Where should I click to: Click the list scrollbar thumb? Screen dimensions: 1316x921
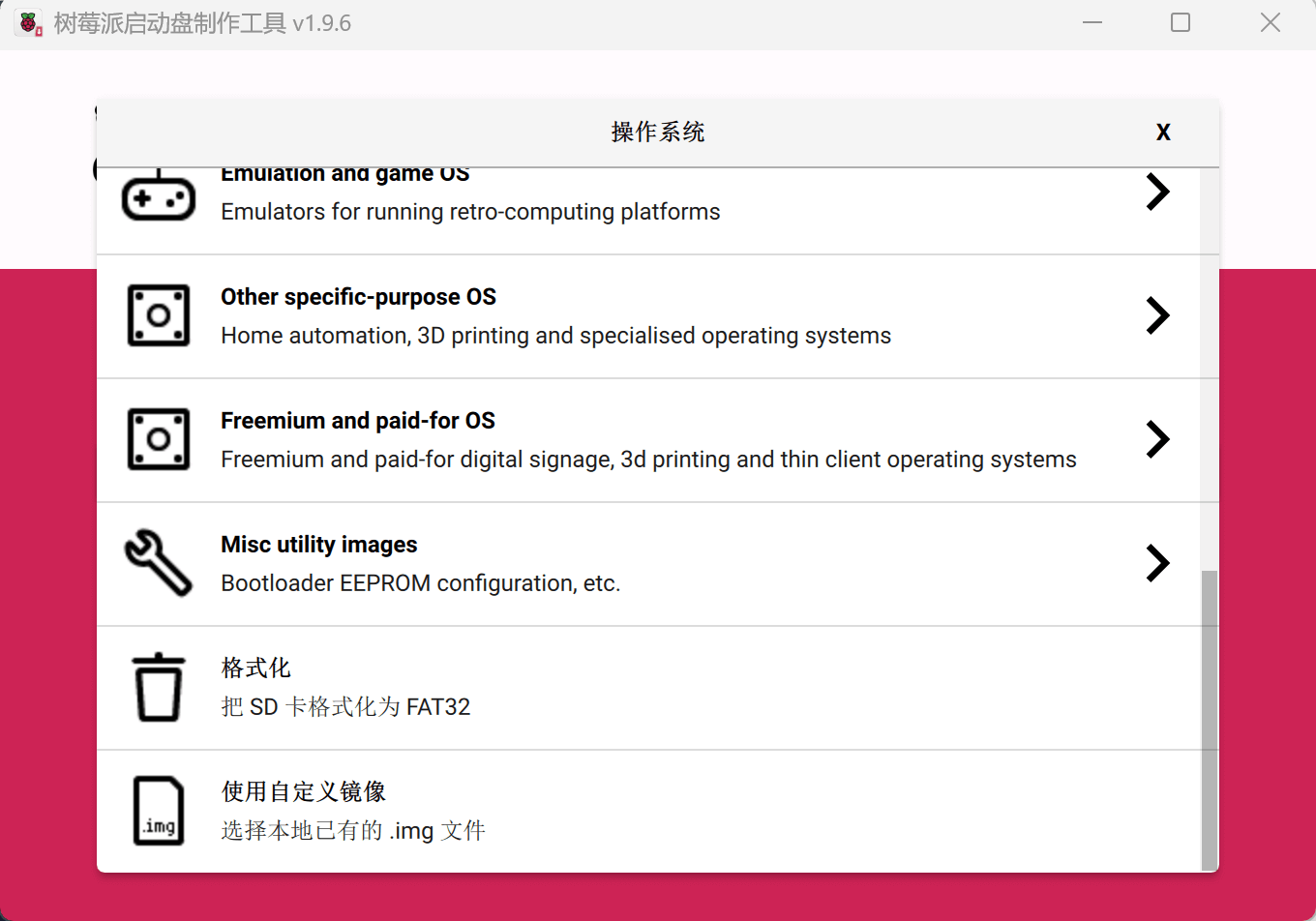(1209, 720)
